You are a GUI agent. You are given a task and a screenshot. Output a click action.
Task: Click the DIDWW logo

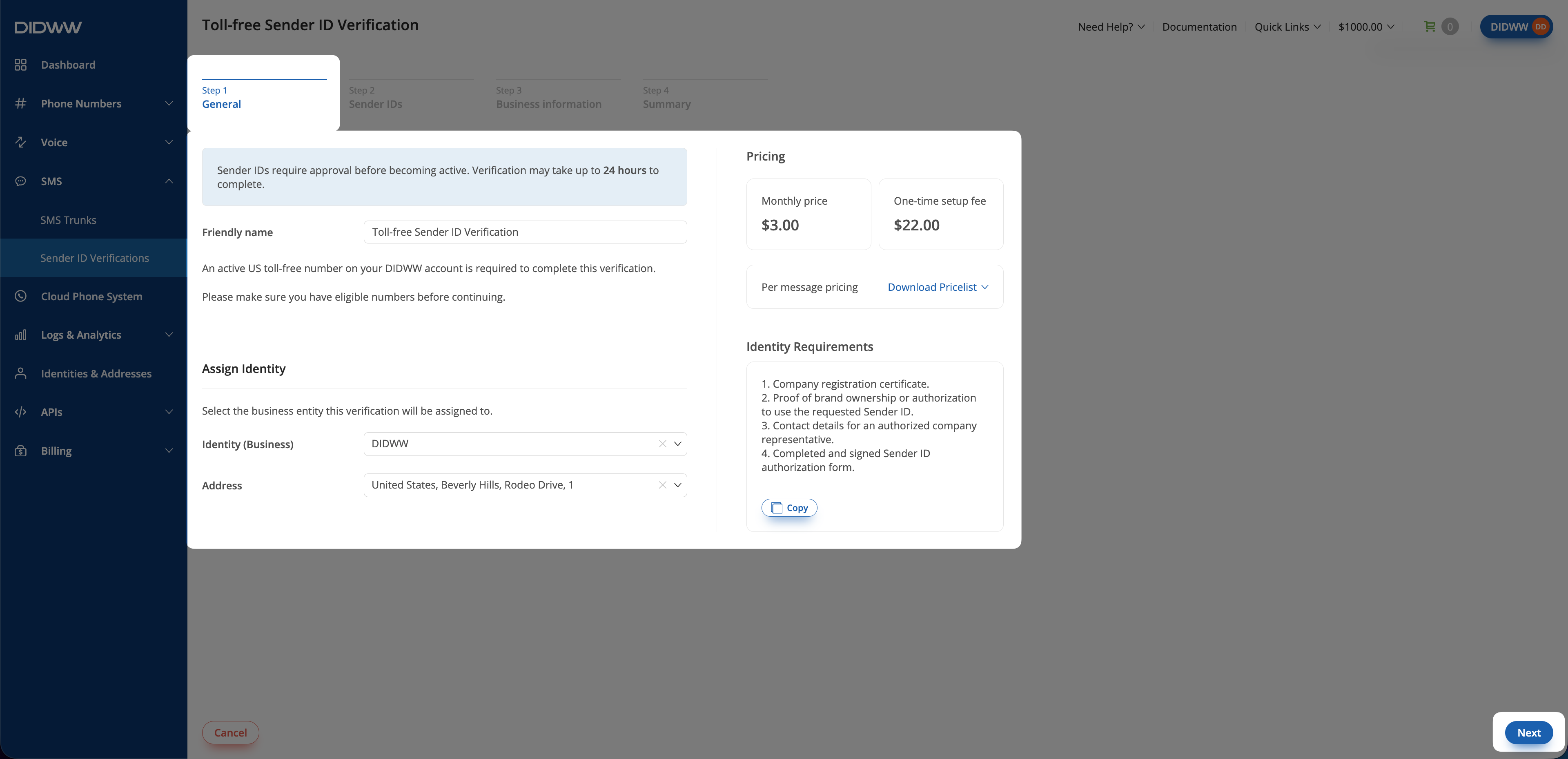pyautogui.click(x=48, y=27)
